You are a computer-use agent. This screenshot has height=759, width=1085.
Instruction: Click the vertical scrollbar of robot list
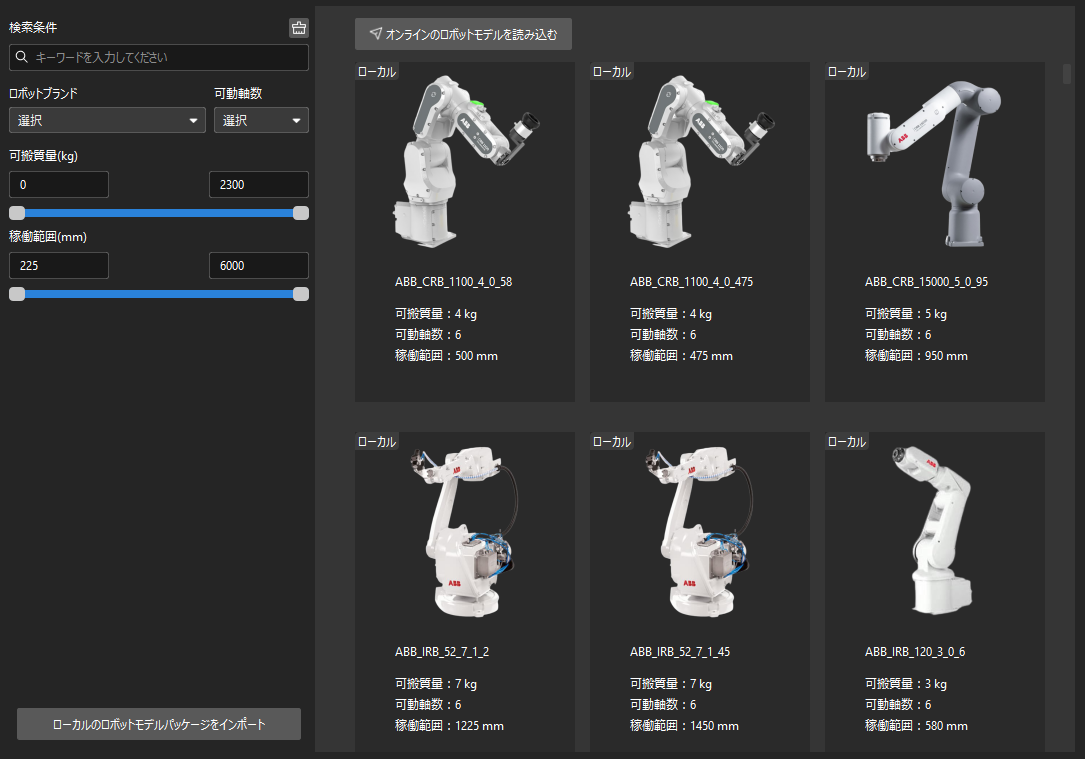pos(1066,74)
